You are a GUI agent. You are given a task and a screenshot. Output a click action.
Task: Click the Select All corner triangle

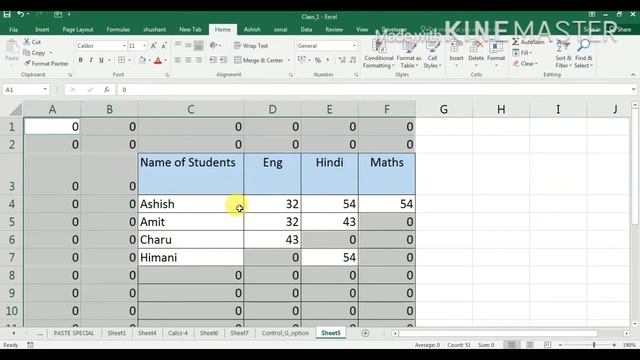(16, 109)
